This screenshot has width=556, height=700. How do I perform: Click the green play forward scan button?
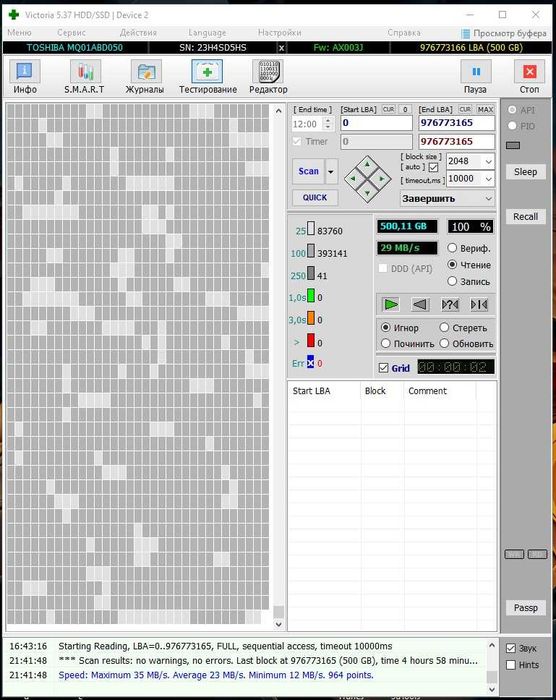click(391, 305)
